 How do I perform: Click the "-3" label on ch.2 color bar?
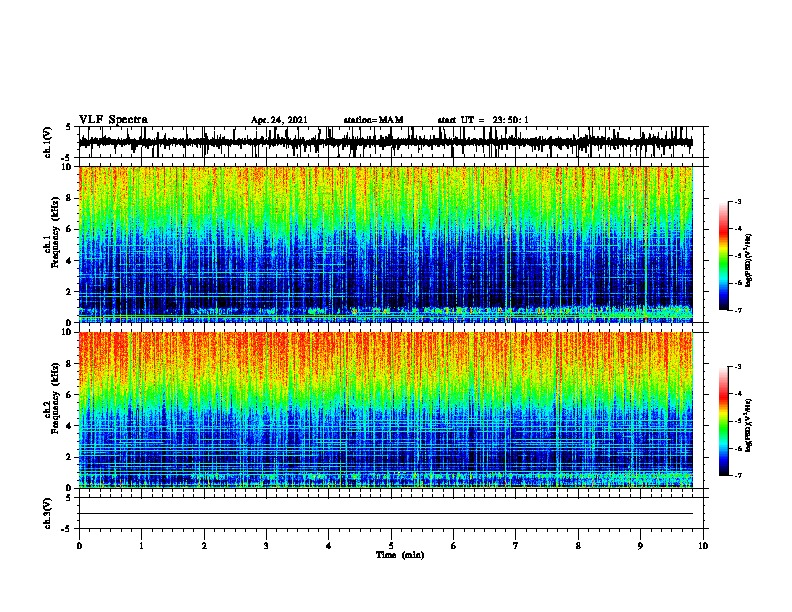coord(737,367)
